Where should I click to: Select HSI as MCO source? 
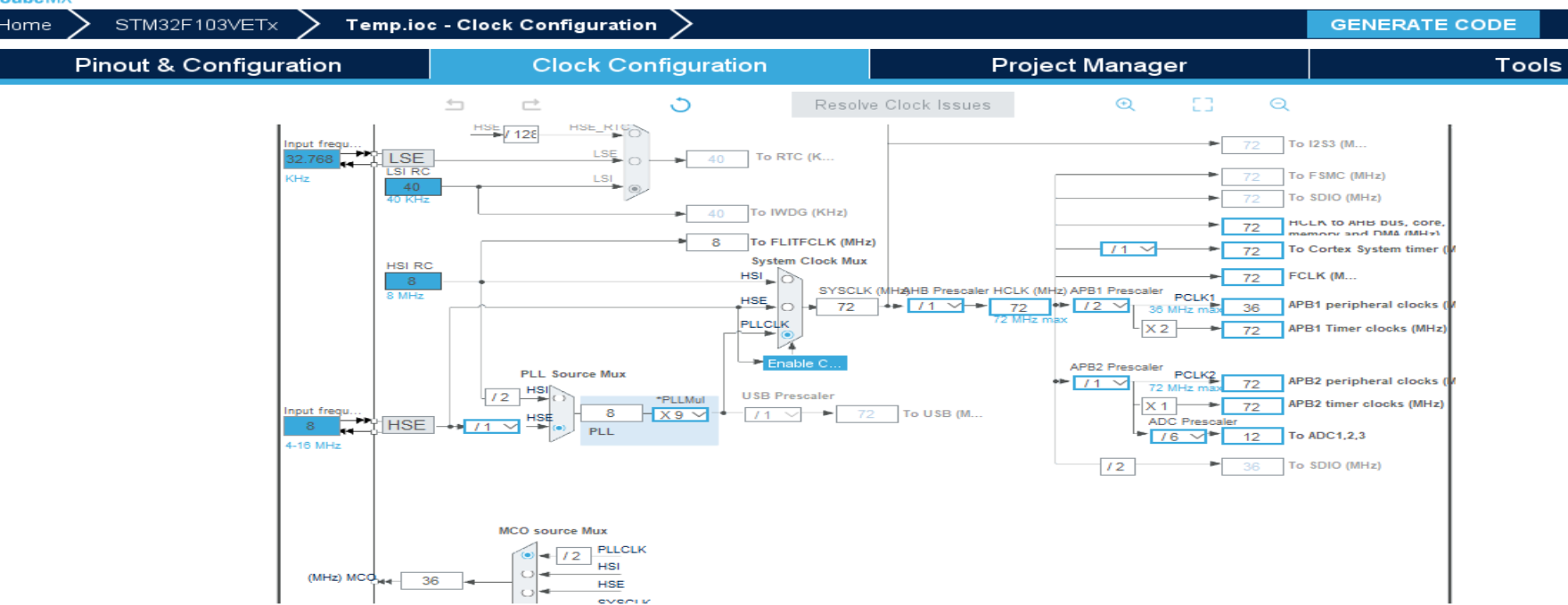tap(528, 573)
